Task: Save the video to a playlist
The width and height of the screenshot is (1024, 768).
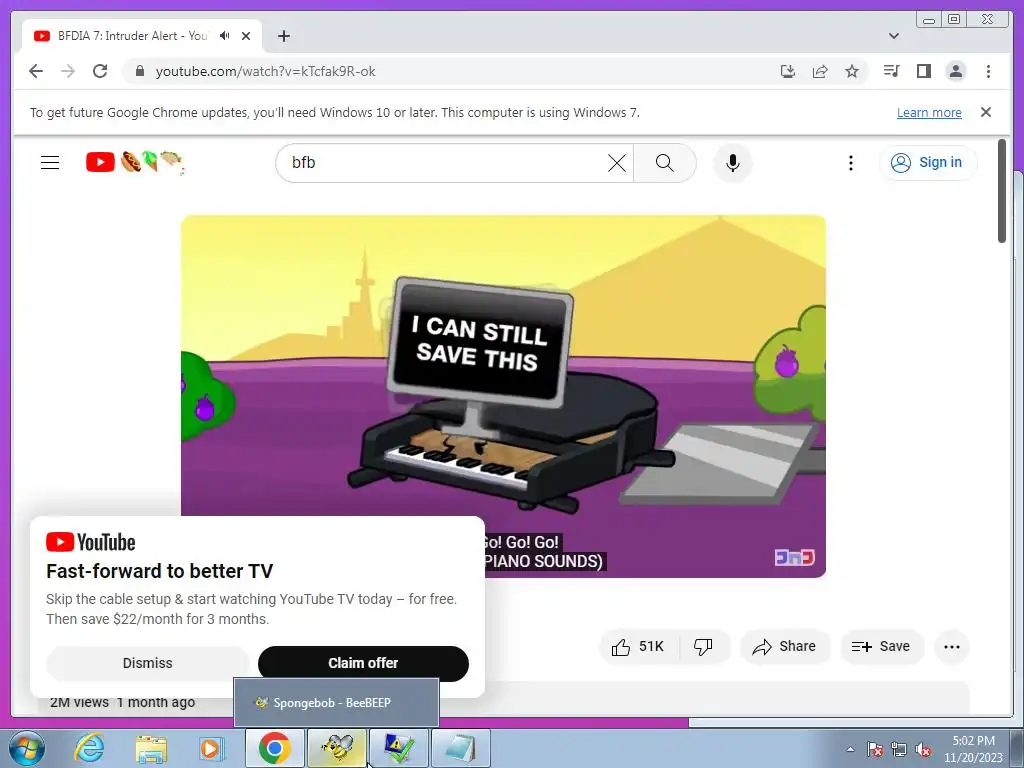Action: pos(882,647)
